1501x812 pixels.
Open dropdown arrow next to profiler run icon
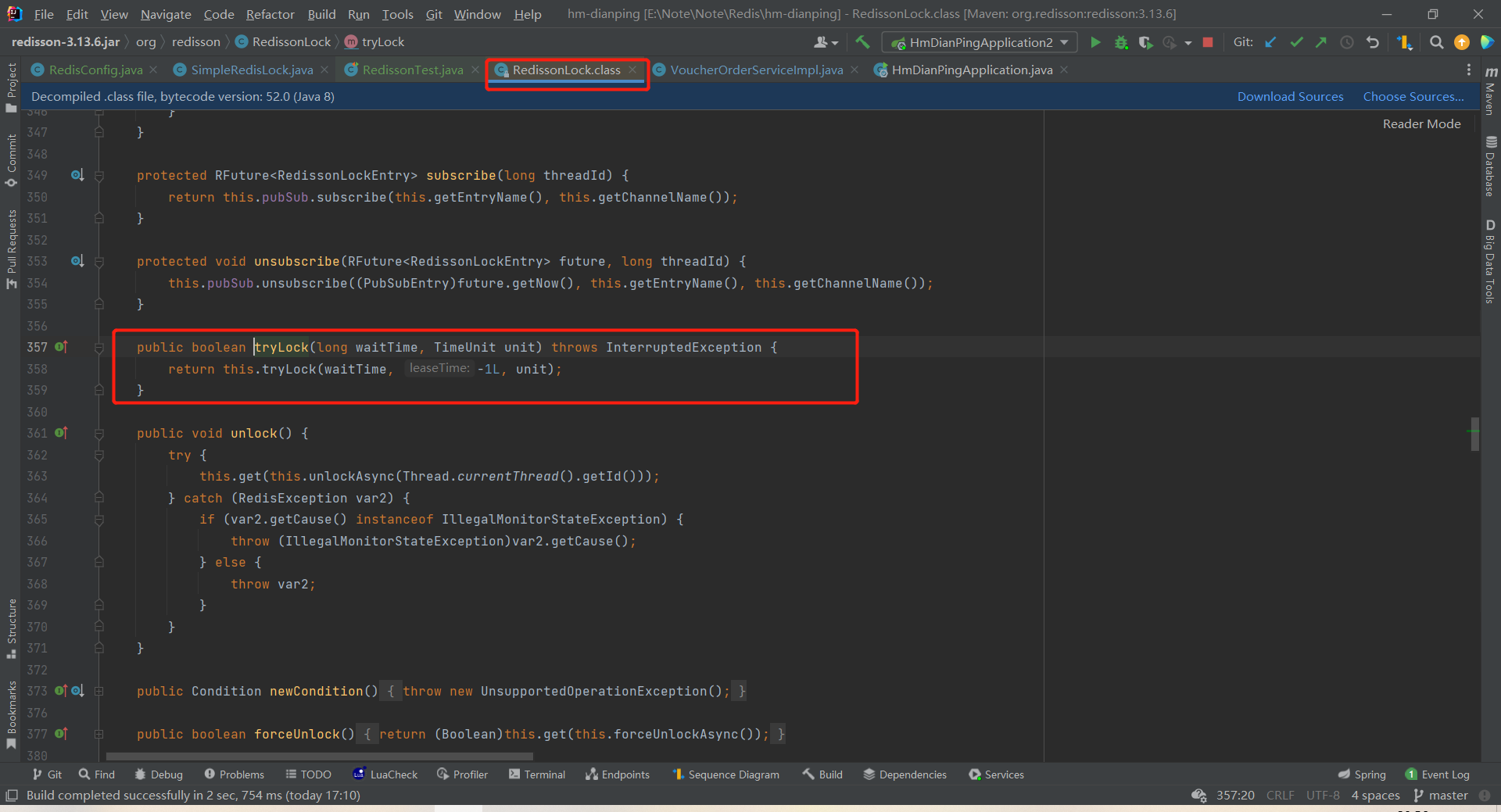1188,42
